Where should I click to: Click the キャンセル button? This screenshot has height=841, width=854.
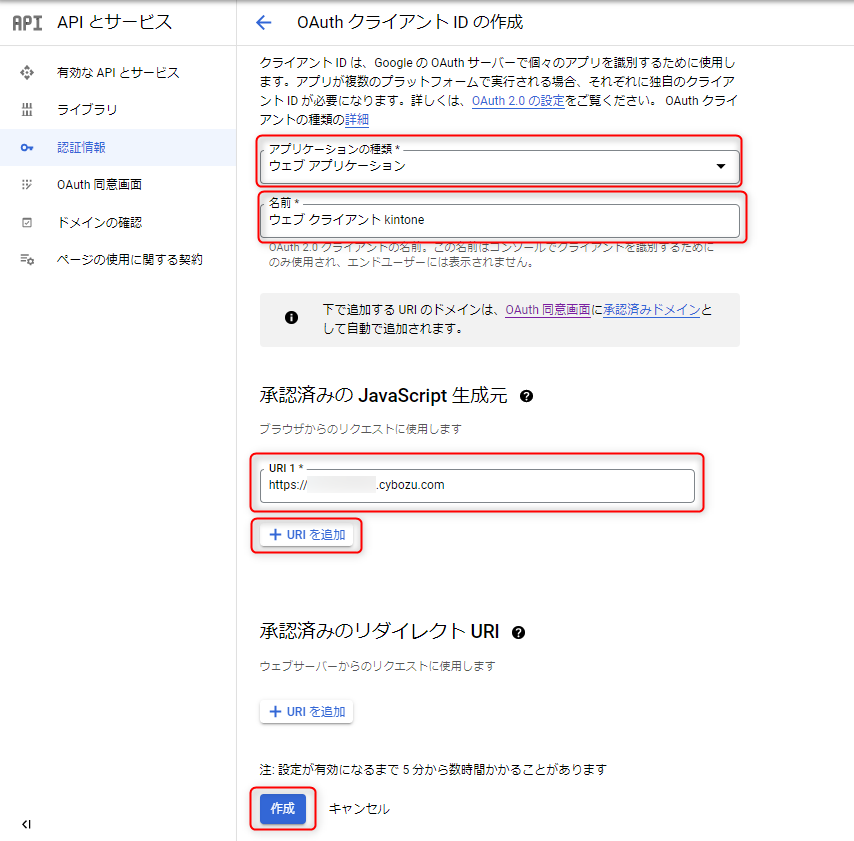(x=359, y=808)
